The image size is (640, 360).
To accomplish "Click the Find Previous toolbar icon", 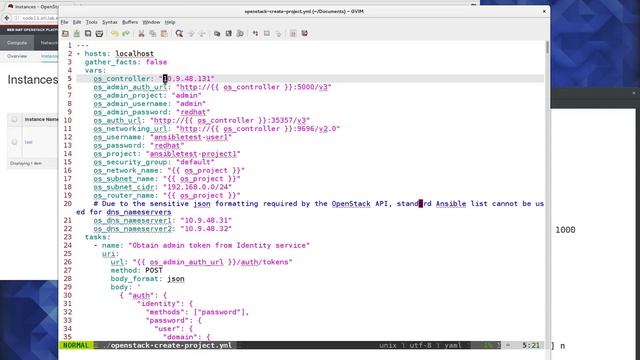I will tap(202, 33).
